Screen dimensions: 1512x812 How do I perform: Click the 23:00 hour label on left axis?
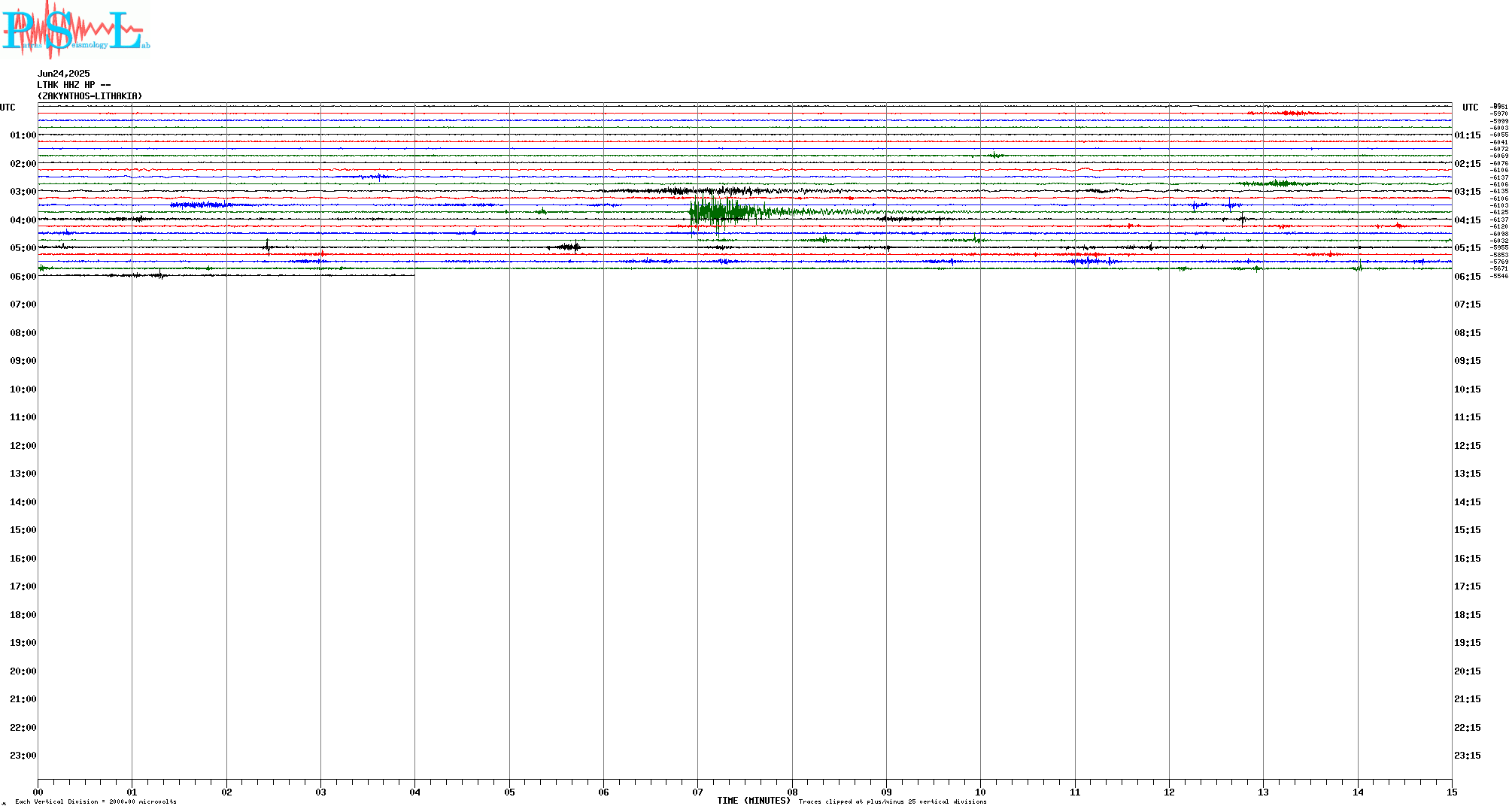coord(23,756)
